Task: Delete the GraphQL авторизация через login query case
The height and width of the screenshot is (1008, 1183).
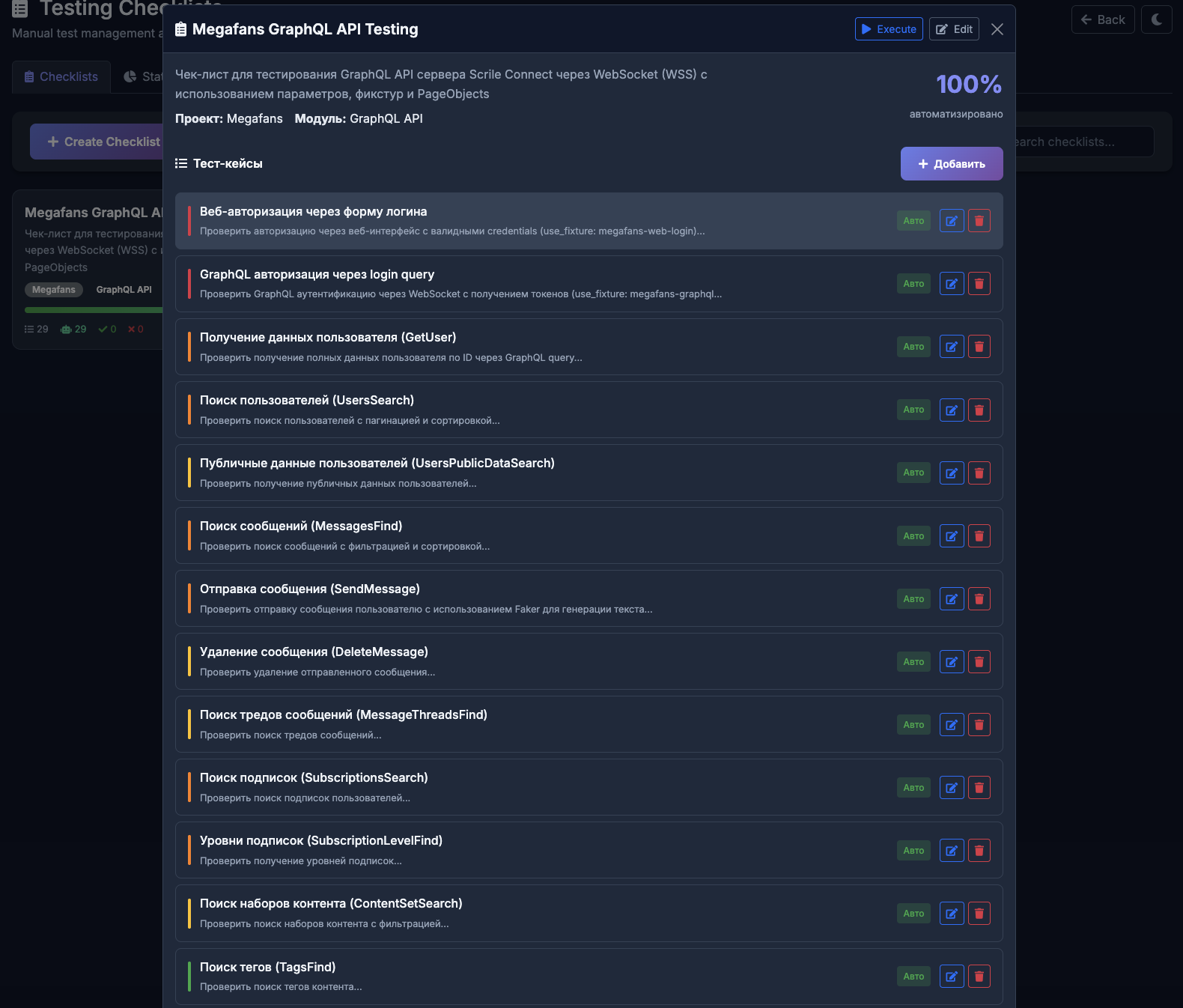Action: [x=979, y=284]
